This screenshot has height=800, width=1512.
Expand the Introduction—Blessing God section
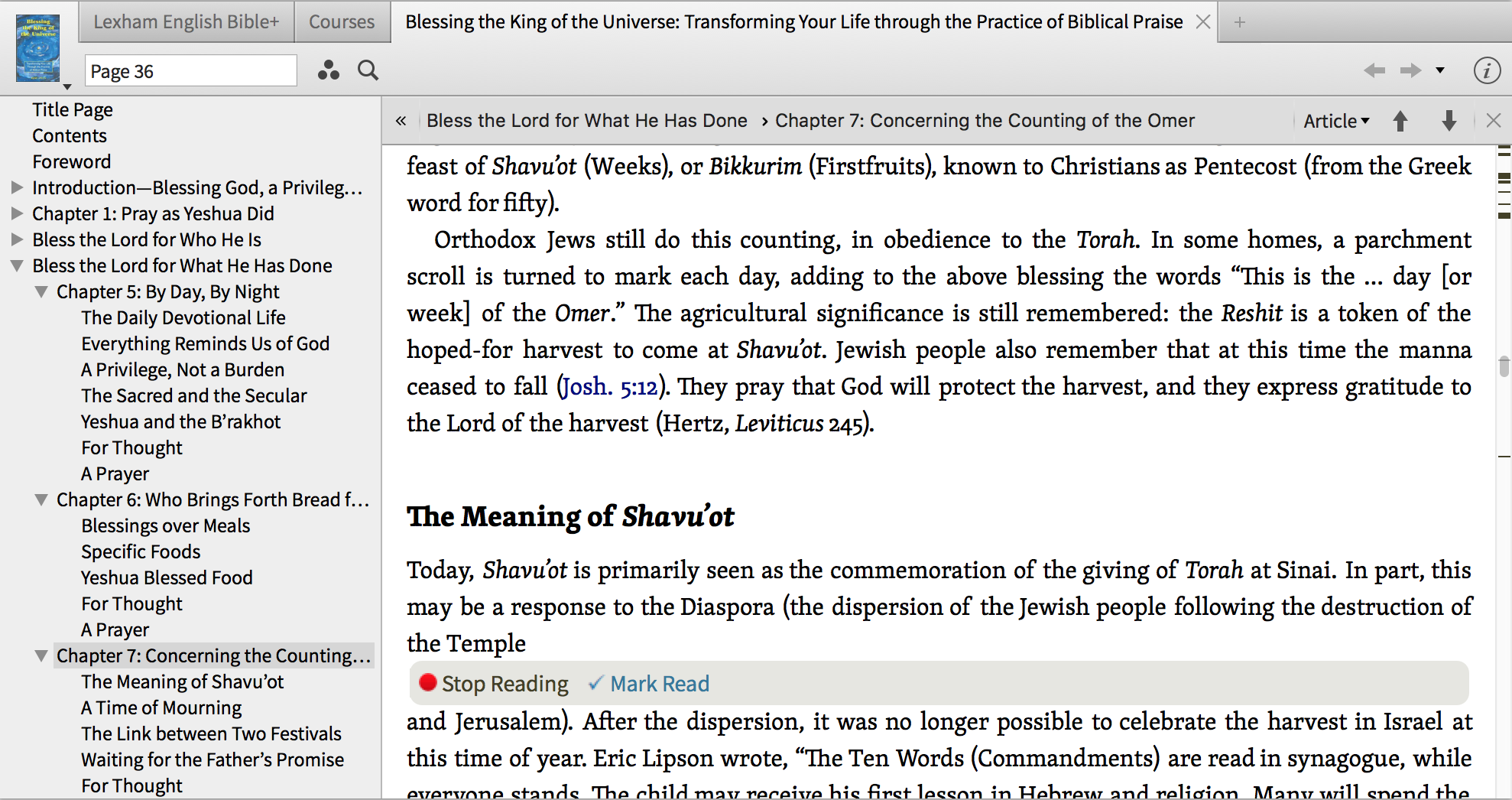[17, 187]
